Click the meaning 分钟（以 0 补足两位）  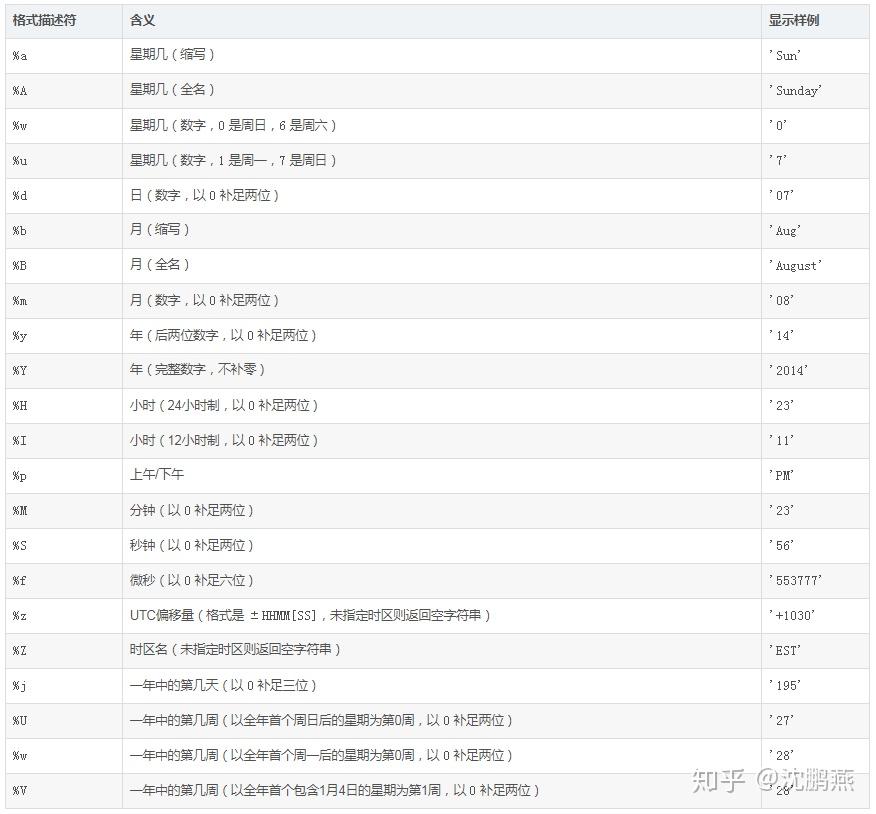click(x=191, y=510)
